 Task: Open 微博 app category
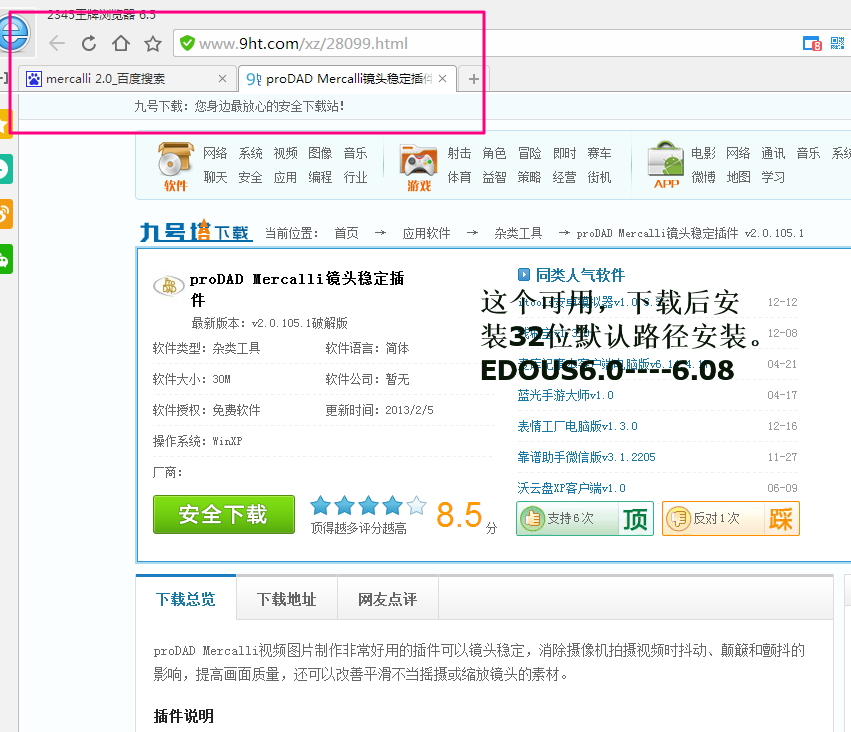[x=703, y=177]
